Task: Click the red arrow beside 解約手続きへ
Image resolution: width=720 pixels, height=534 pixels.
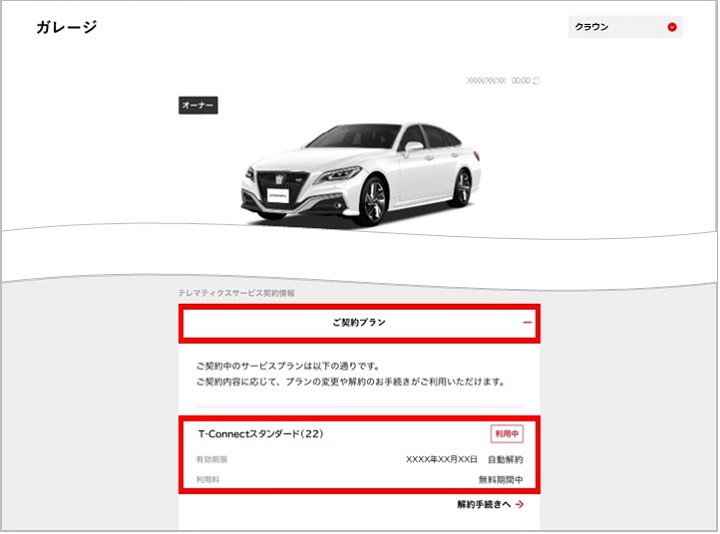Action: (x=519, y=505)
